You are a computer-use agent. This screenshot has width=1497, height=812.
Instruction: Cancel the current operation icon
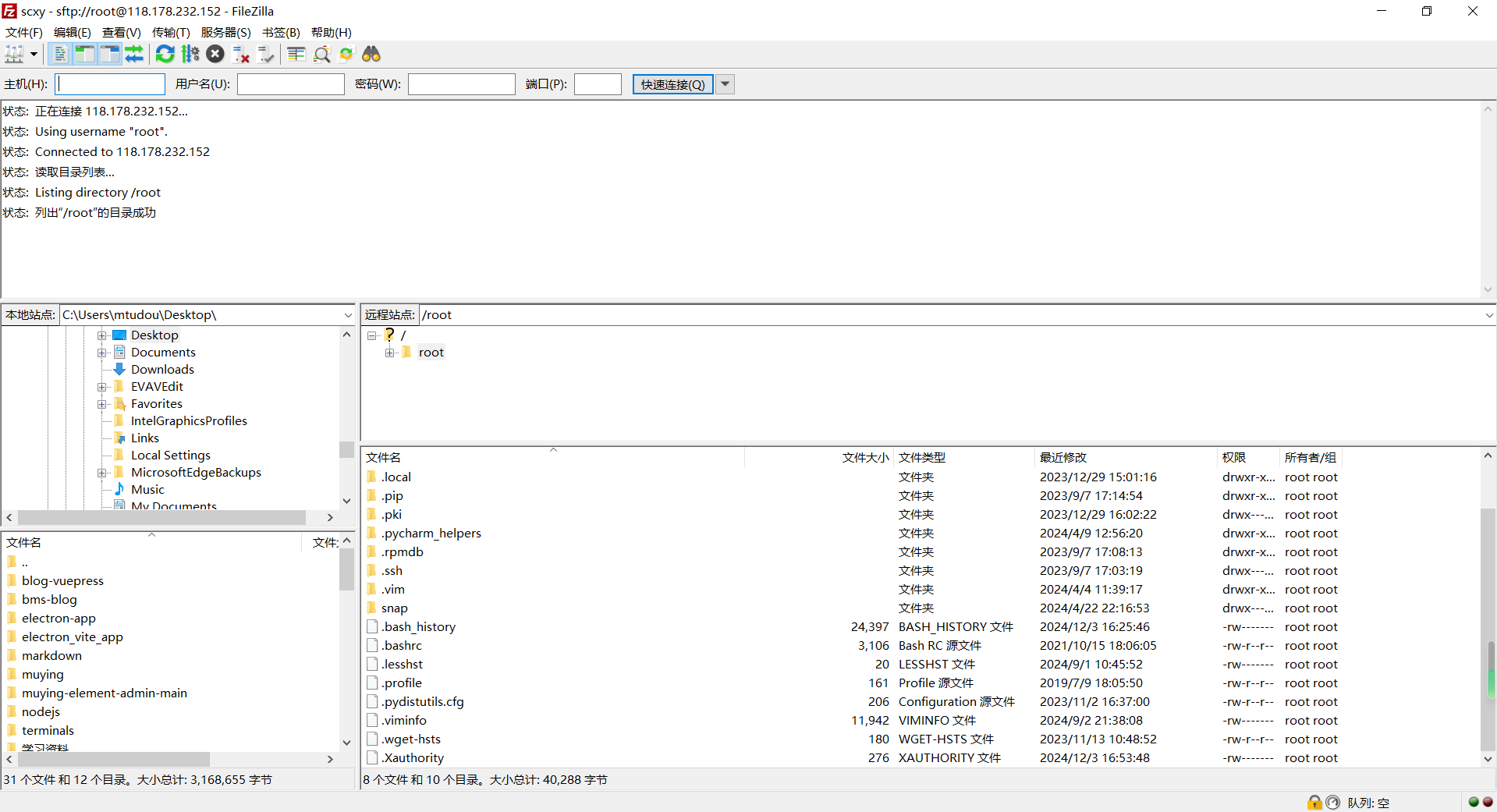pyautogui.click(x=215, y=54)
